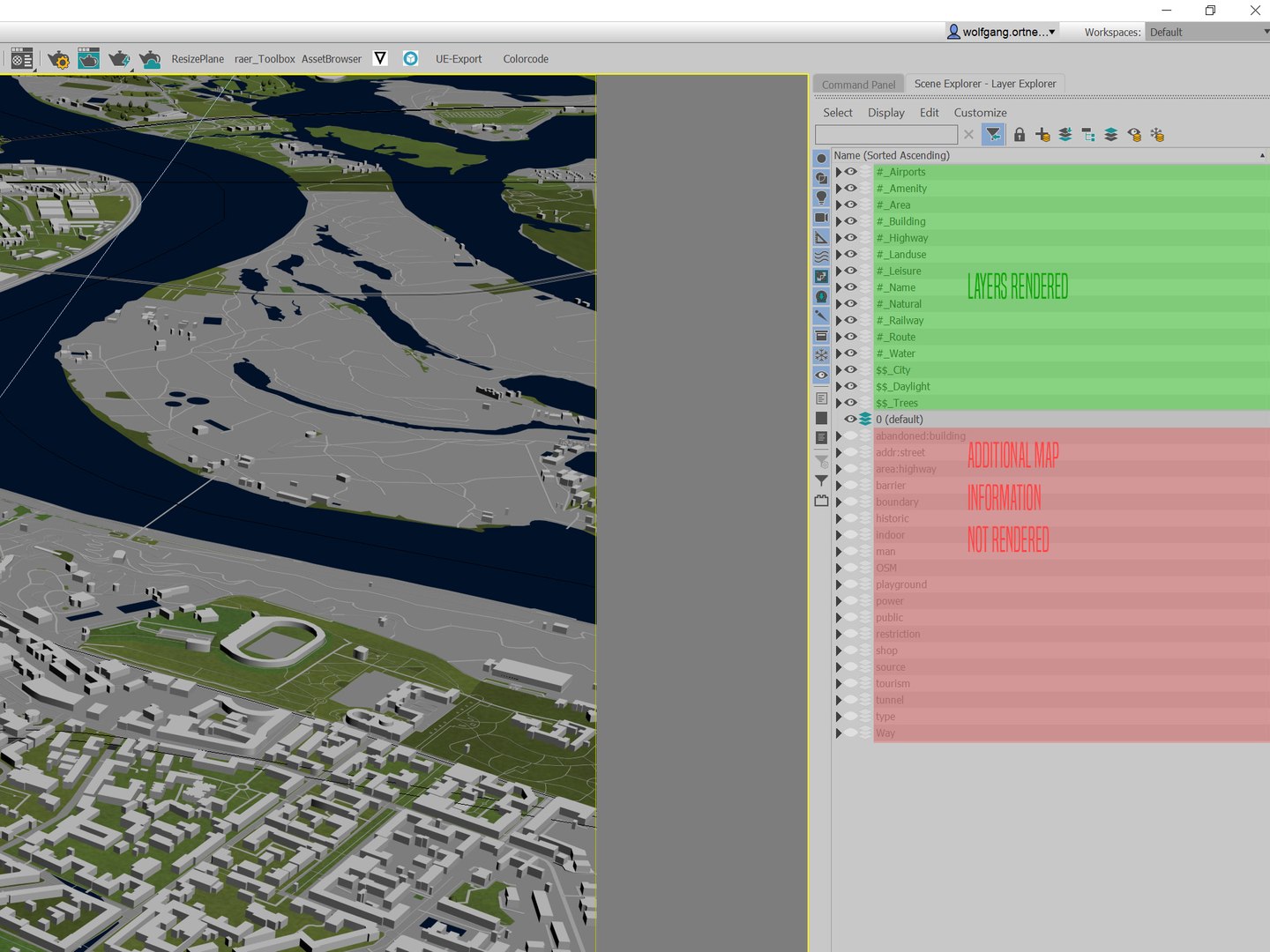Viewport: 1270px width, 952px height.
Task: Toggle Display Containers filter icon
Action: click(821, 336)
